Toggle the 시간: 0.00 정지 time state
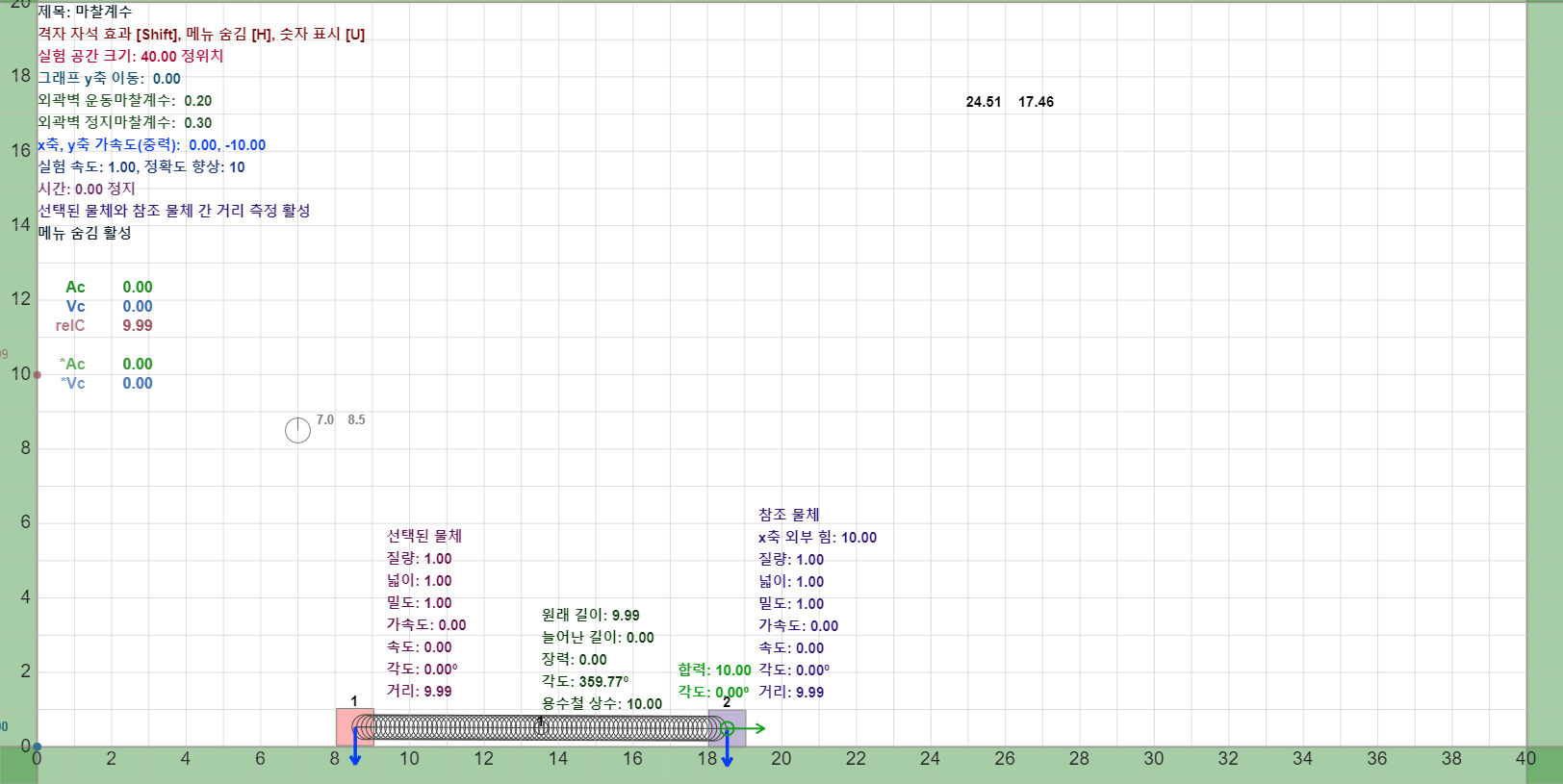 [x=87, y=189]
